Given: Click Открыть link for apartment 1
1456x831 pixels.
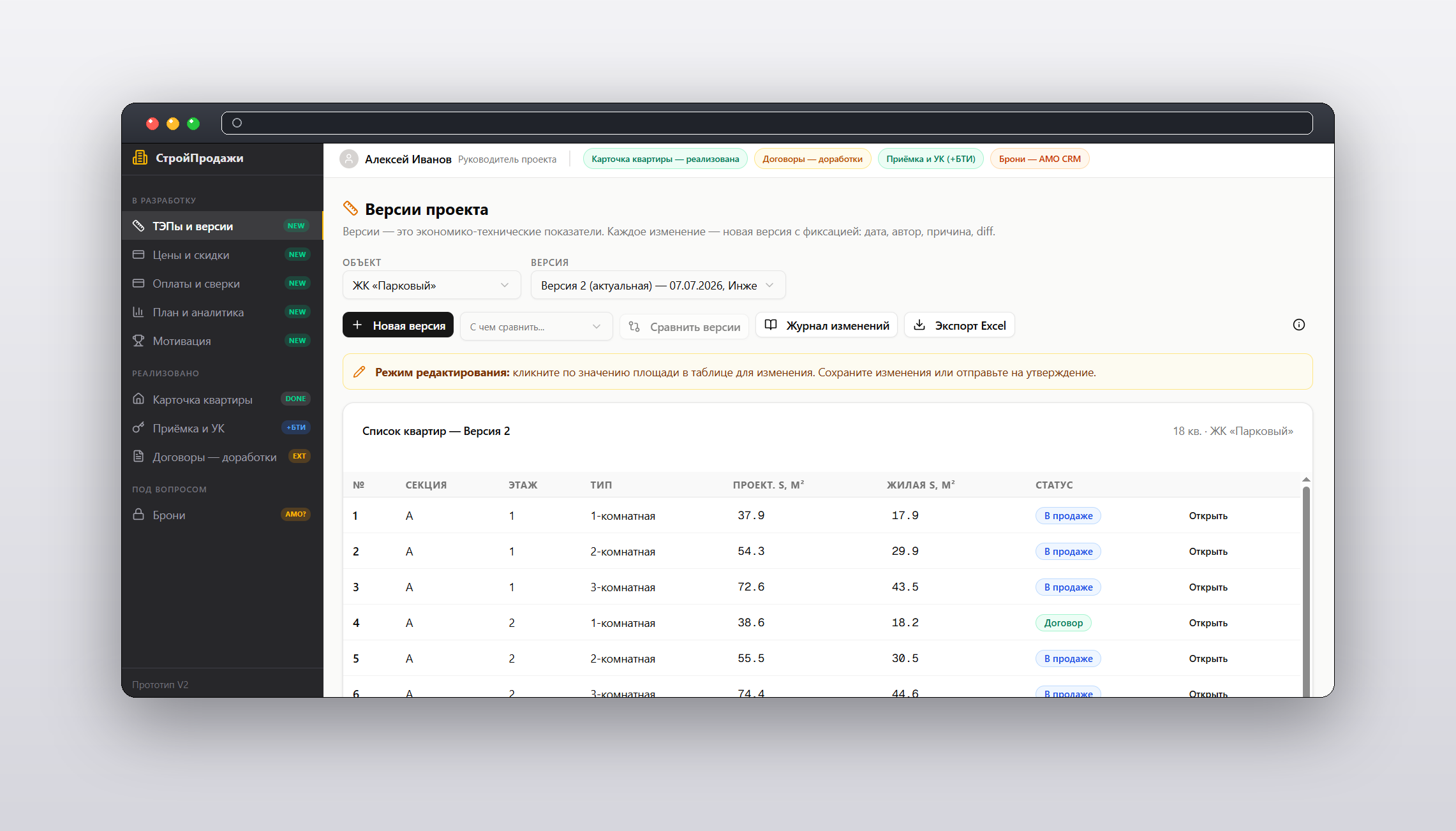Looking at the screenshot, I should pos(1208,515).
